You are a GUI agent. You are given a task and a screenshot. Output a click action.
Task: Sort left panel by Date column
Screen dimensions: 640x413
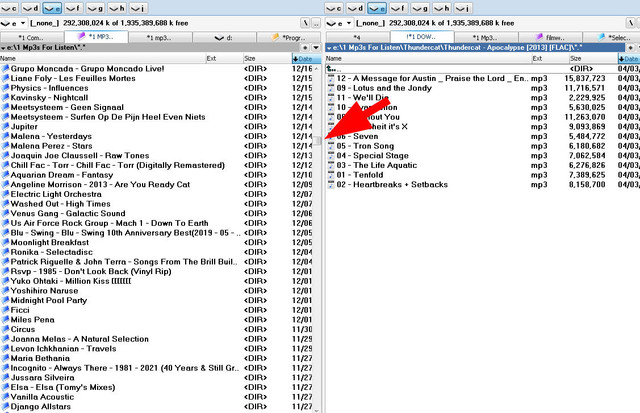[306, 59]
